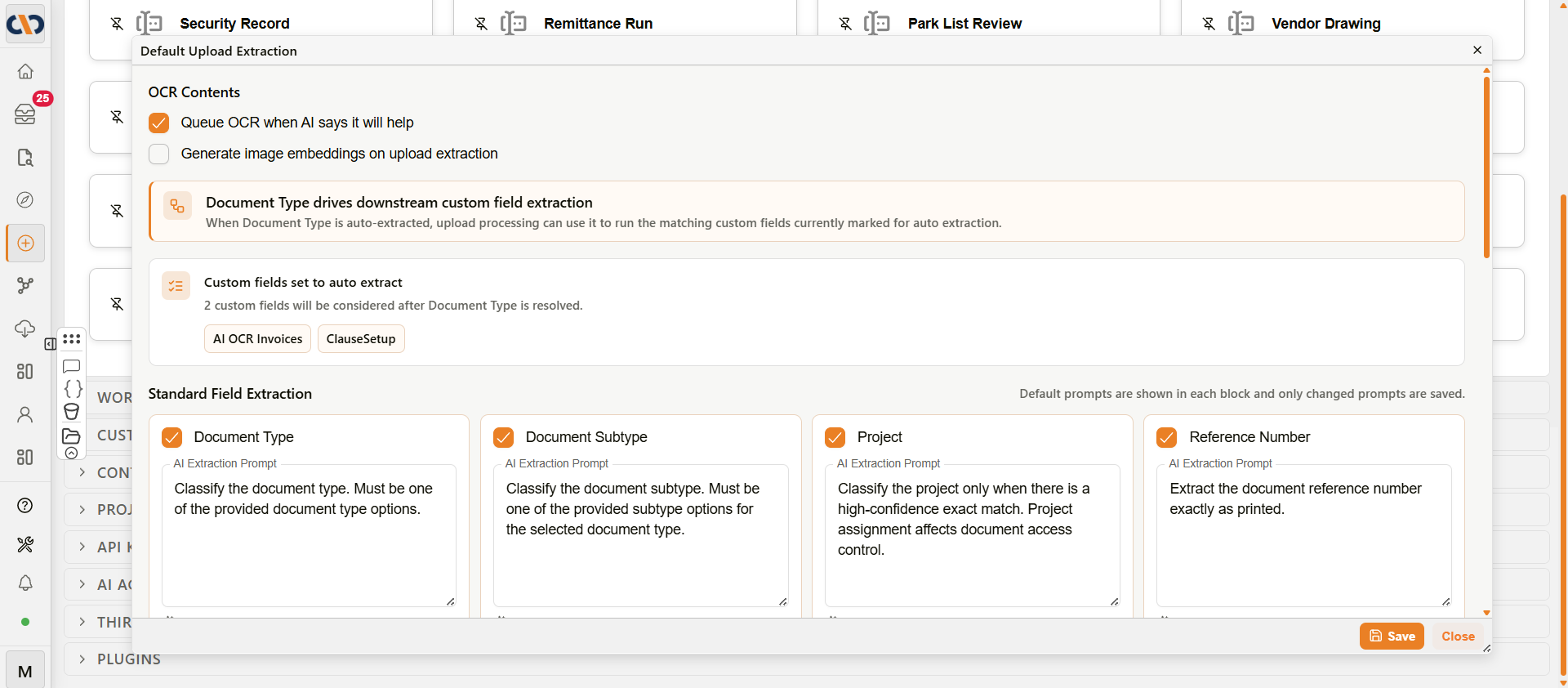Click the AI OCR Invoices chip

click(257, 338)
